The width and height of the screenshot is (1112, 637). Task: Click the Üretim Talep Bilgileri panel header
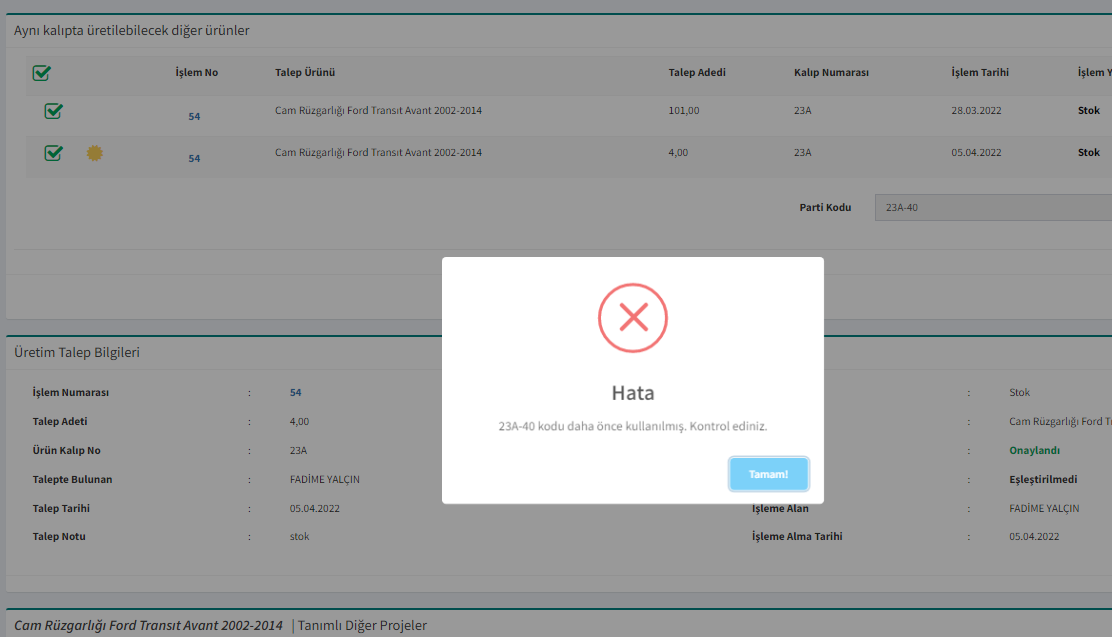click(x=77, y=353)
